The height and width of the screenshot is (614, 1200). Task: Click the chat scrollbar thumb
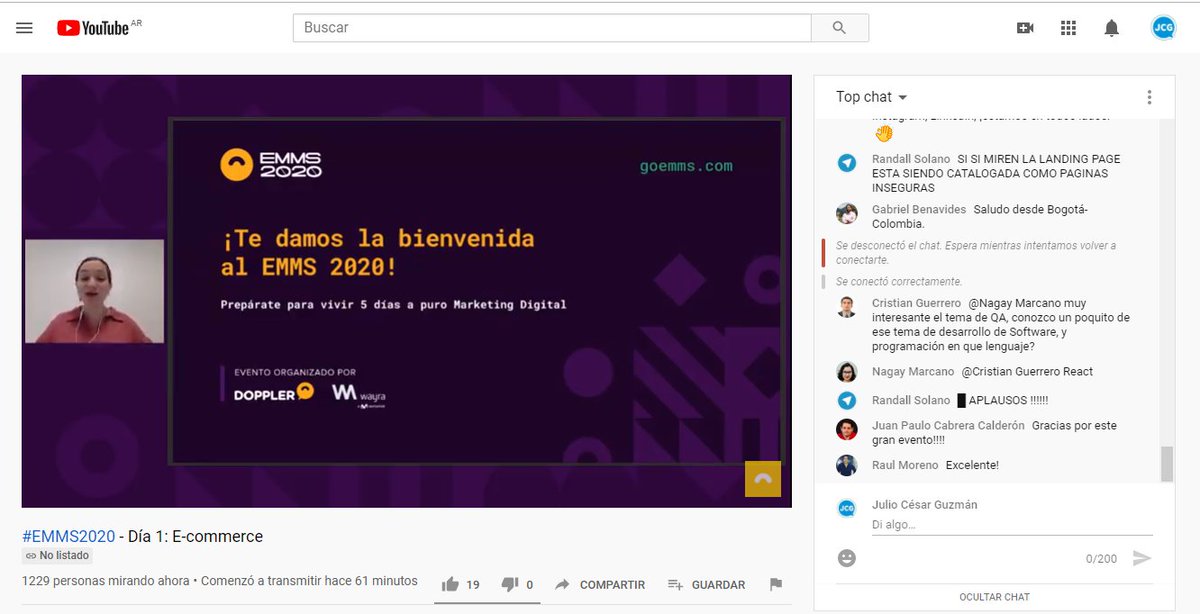[x=1166, y=464]
